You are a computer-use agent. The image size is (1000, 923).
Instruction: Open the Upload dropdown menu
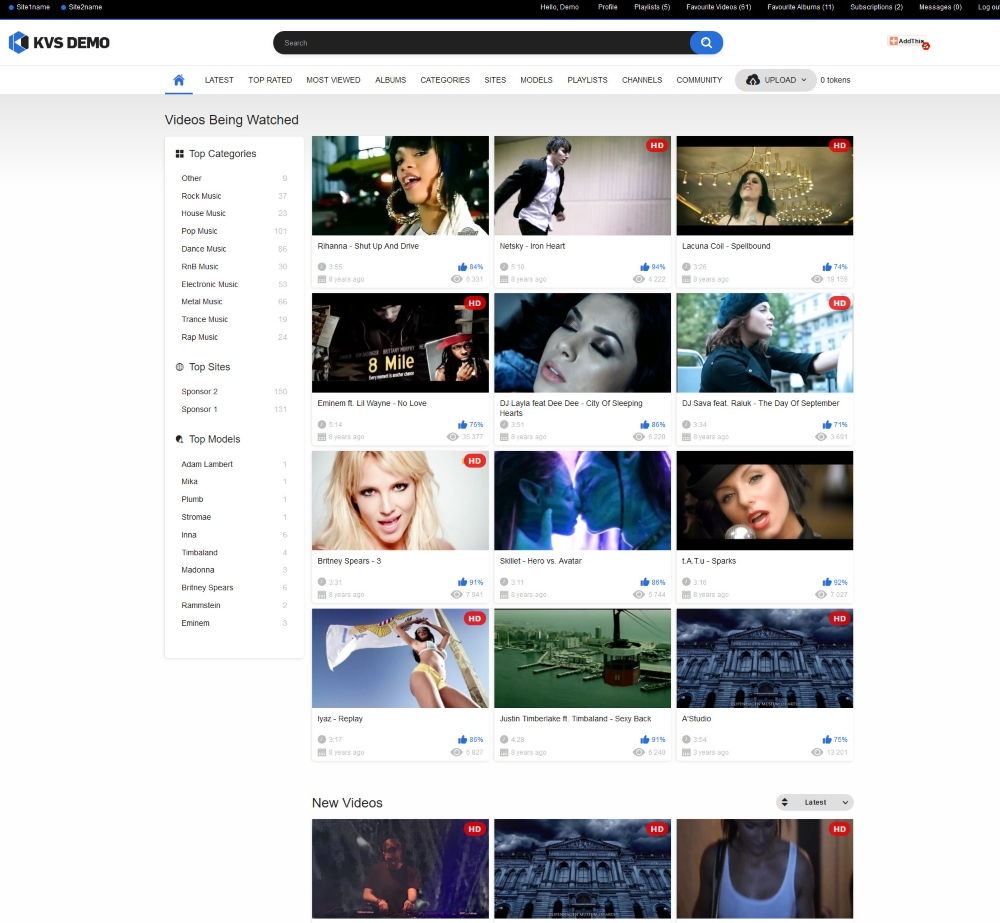[x=776, y=80]
